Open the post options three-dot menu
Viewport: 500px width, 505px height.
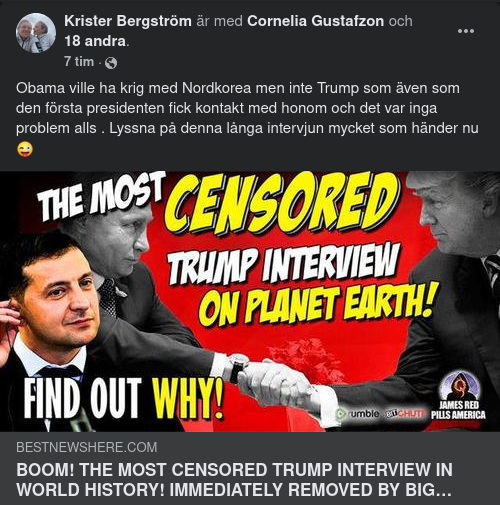466,31
